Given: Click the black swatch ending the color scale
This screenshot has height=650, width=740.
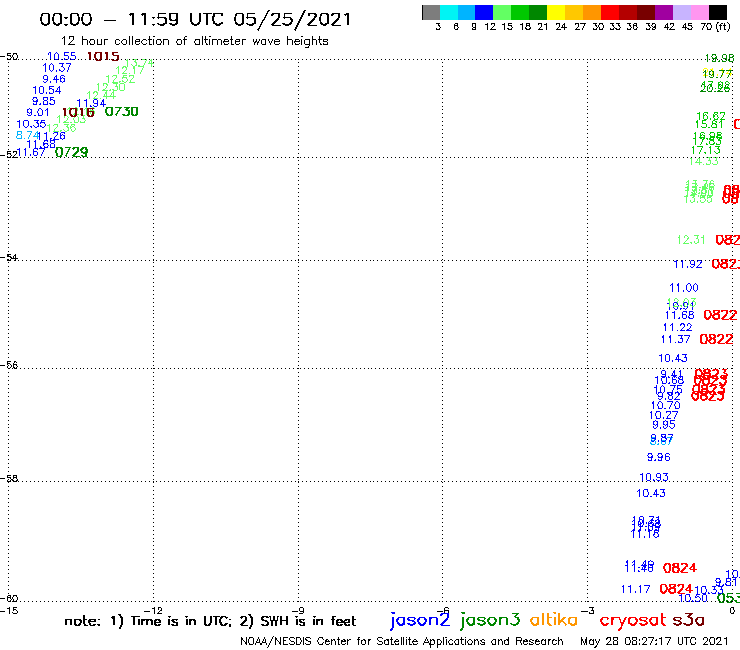Looking at the screenshot, I should [718, 12].
